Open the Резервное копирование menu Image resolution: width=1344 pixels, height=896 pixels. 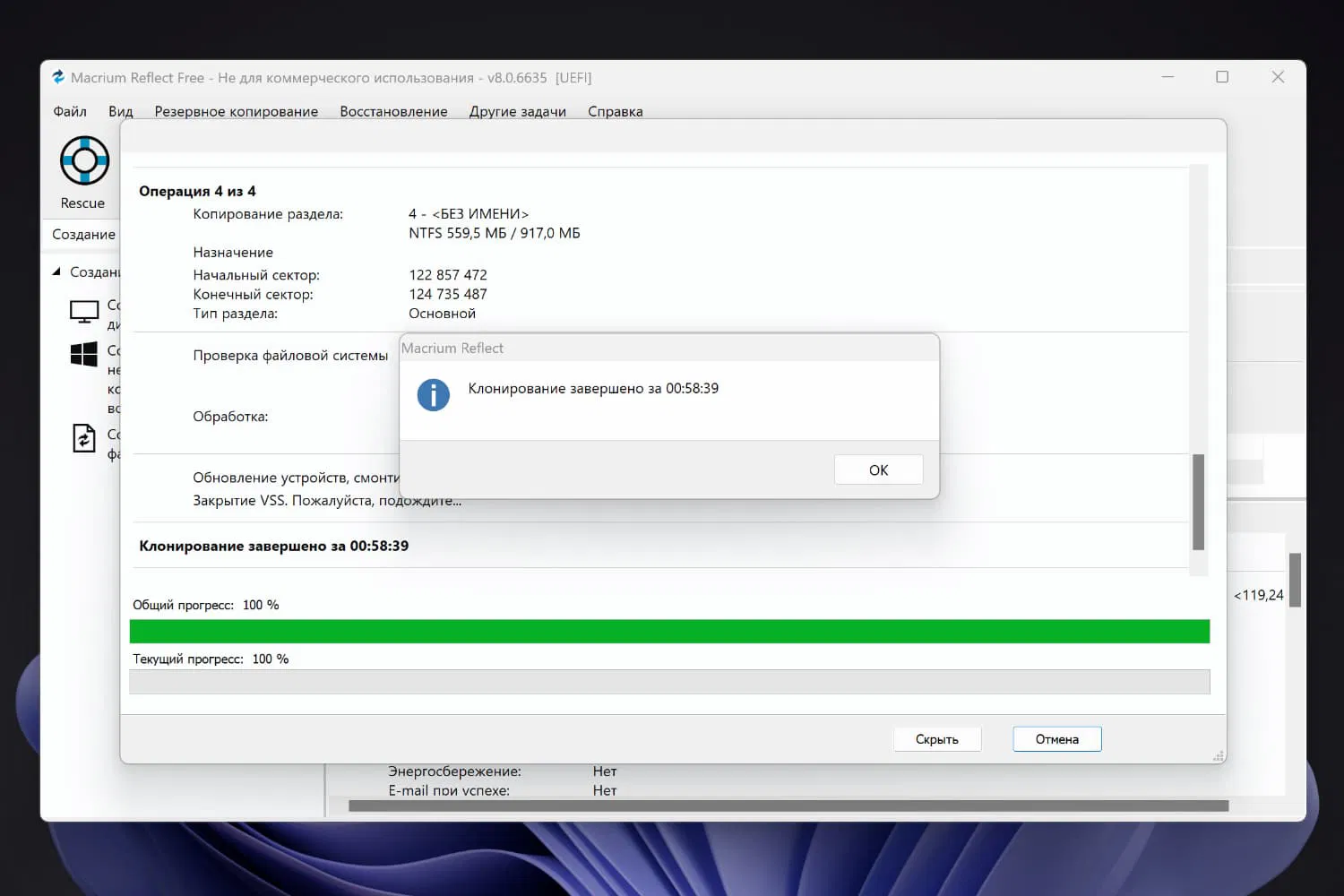(x=237, y=111)
